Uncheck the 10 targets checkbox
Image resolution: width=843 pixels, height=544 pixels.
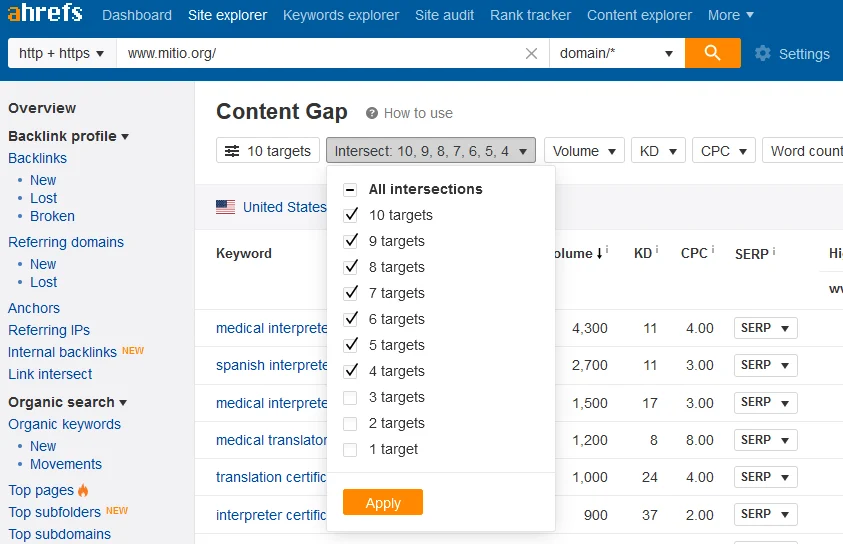pos(350,215)
